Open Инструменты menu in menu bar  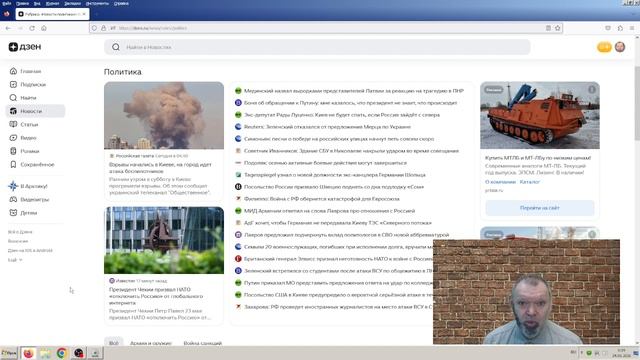click(x=97, y=3)
